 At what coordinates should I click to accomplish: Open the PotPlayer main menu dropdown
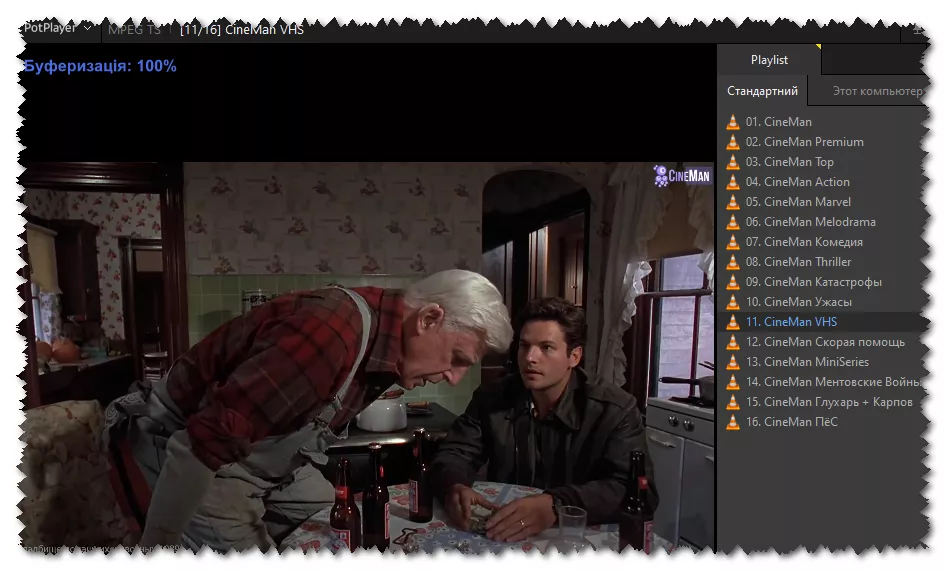[58, 28]
